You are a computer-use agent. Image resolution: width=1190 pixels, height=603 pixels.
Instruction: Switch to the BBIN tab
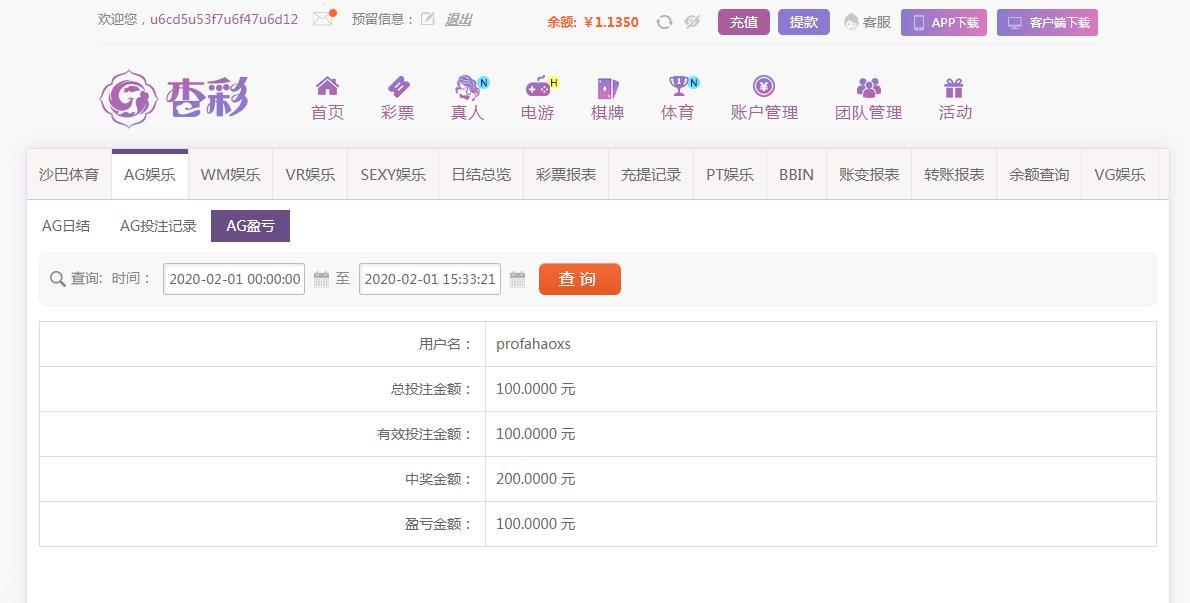(x=796, y=174)
